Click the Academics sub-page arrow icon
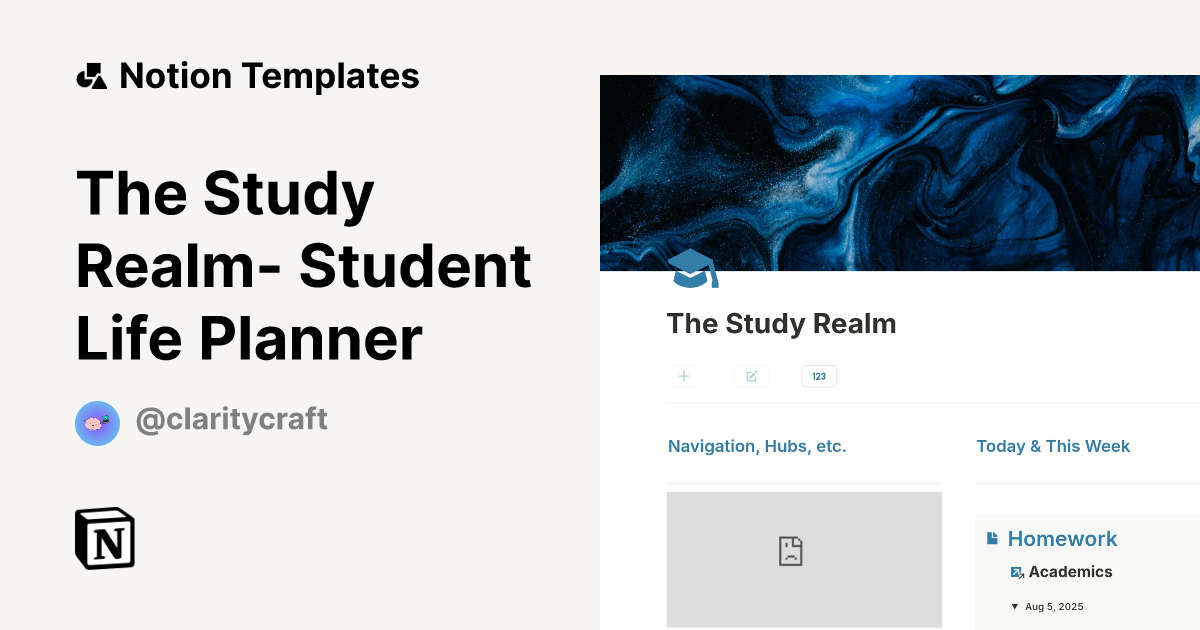 1017,571
